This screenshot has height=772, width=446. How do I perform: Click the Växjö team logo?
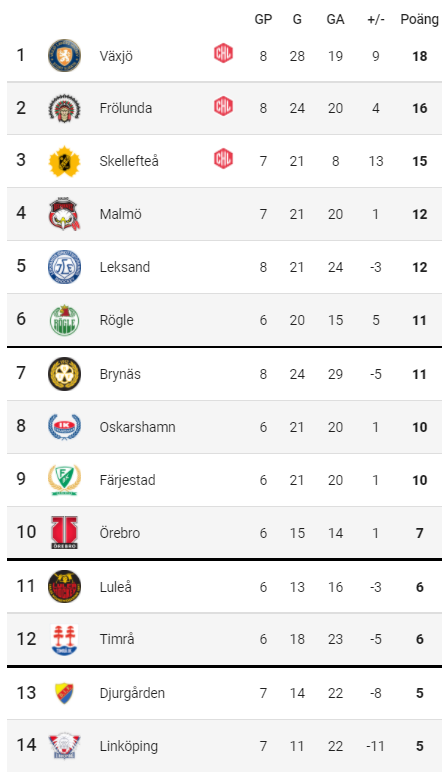click(64, 55)
